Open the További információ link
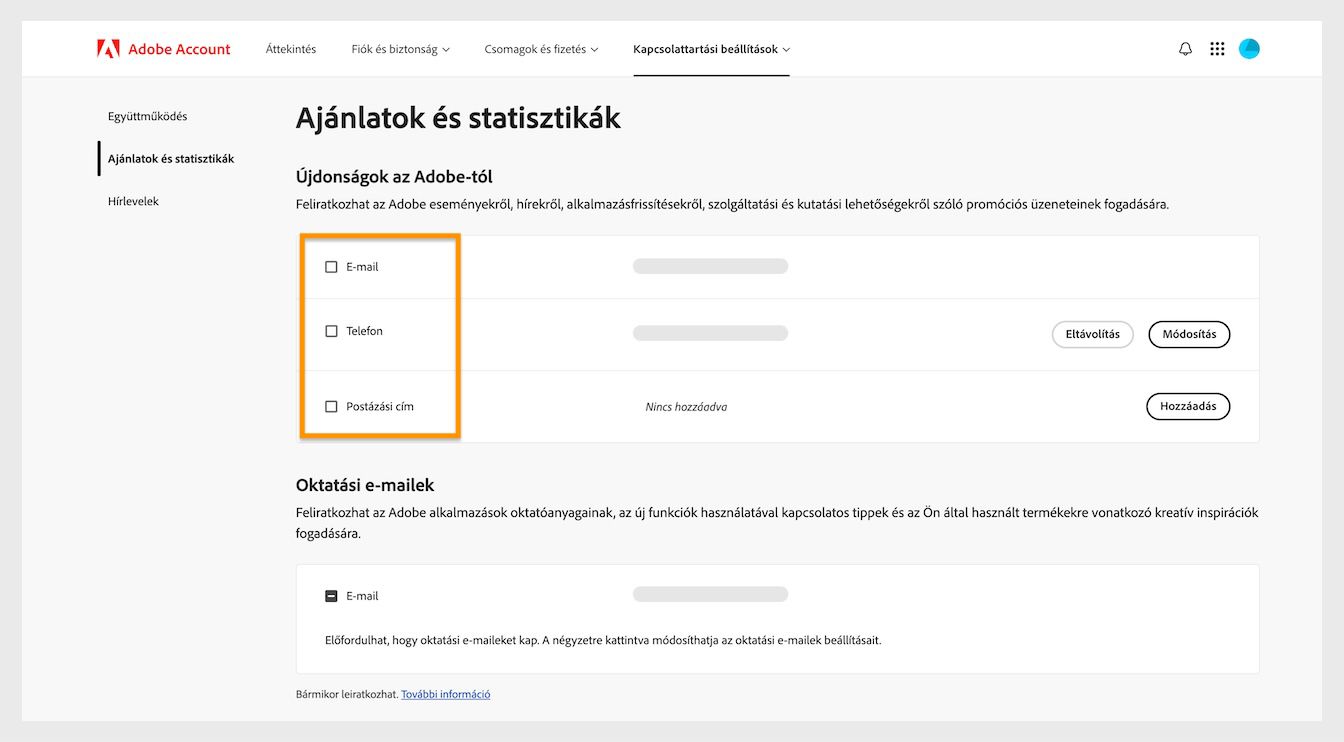Screen dimensions: 1344x742 point(445,693)
